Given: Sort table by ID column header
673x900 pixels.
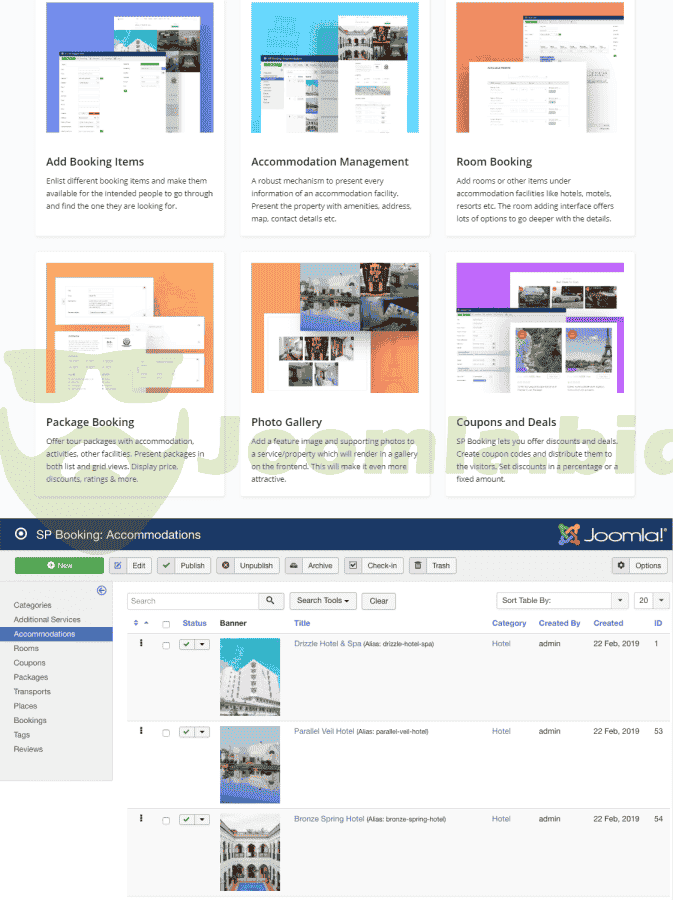Looking at the screenshot, I should pos(658,623).
